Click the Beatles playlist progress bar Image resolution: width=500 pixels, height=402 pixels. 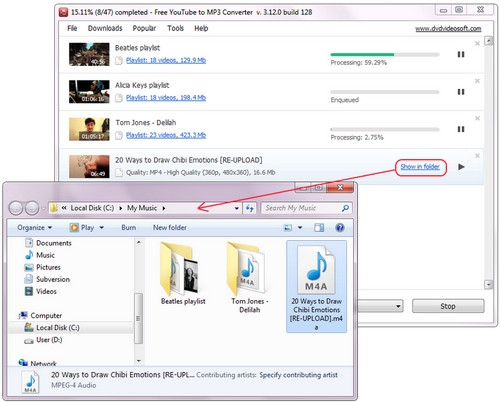[385, 54]
